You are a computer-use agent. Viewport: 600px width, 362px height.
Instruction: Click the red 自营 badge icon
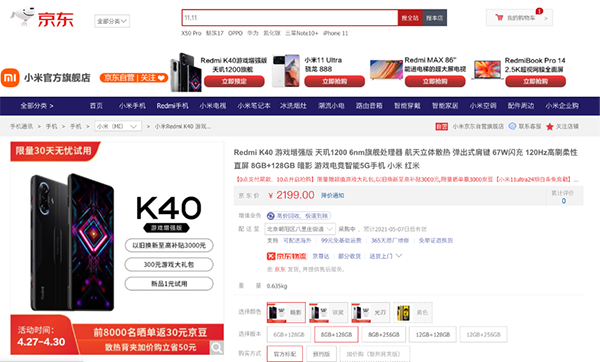441,126
